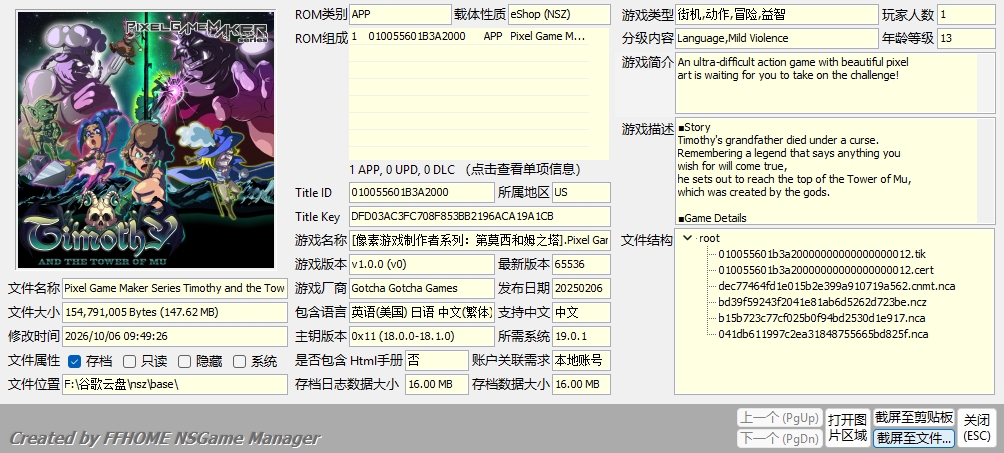Click the Title Key field
This screenshot has width=1004, height=453.
point(480,216)
